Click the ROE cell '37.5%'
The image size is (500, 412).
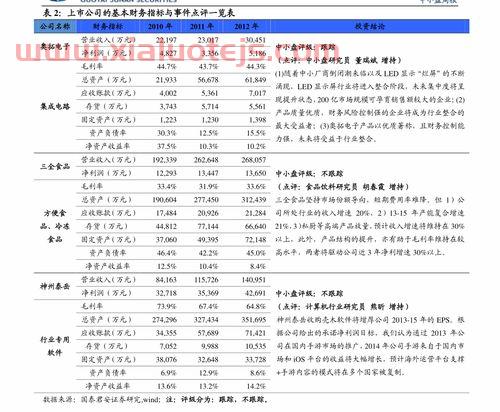166,147
